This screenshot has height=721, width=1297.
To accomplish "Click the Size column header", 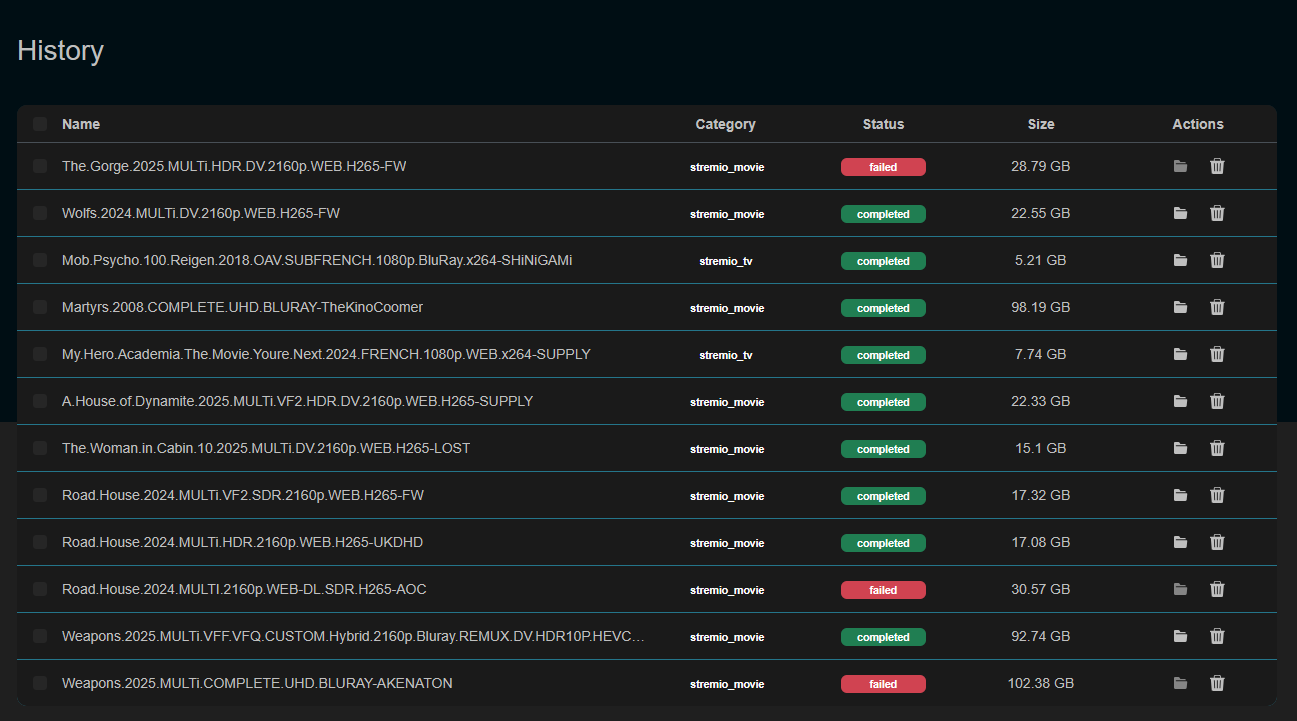I will point(1040,124).
